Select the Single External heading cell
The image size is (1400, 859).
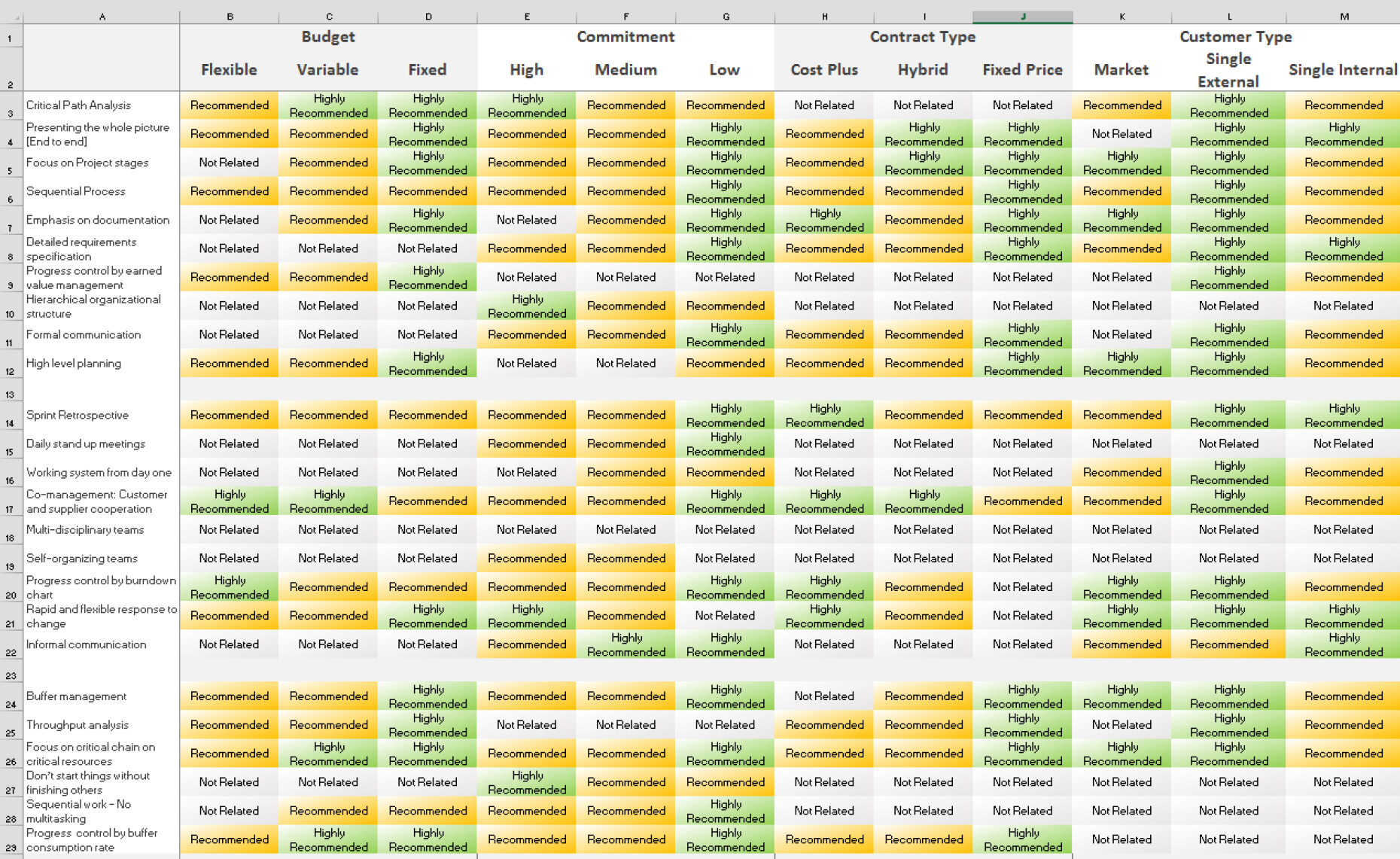pyautogui.click(x=1228, y=70)
